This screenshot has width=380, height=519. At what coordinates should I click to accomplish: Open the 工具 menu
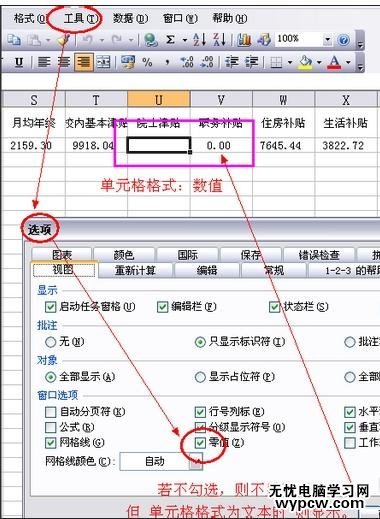click(81, 18)
